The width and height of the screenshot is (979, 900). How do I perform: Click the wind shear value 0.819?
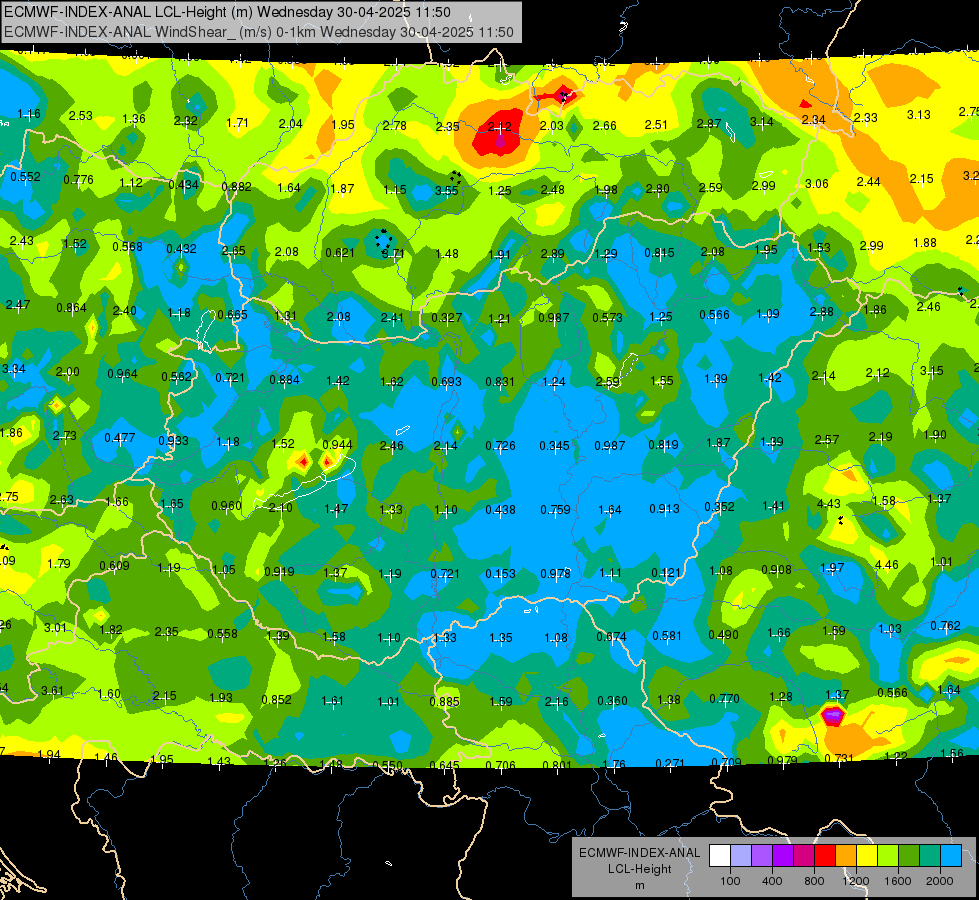664,445
